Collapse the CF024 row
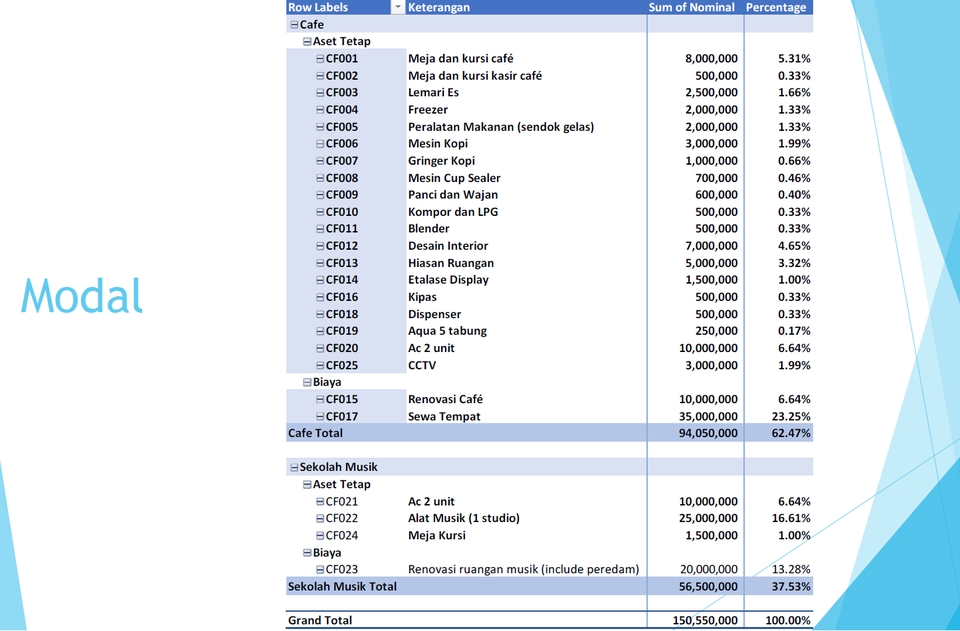This screenshot has width=960, height=631. [x=320, y=536]
